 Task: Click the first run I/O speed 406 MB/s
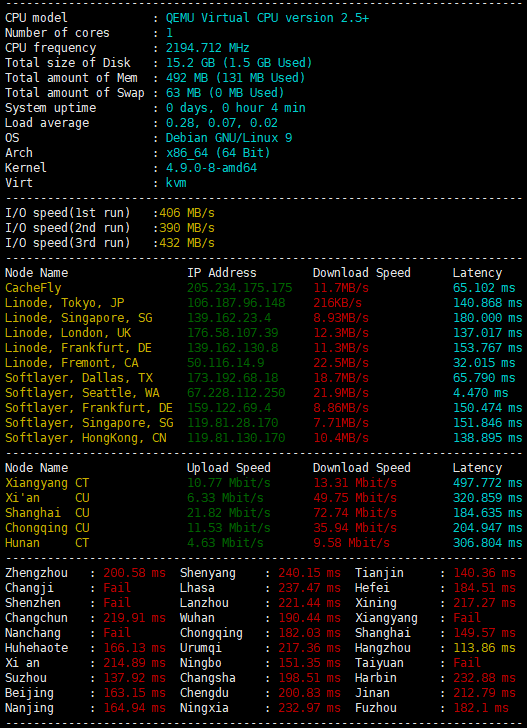click(187, 213)
